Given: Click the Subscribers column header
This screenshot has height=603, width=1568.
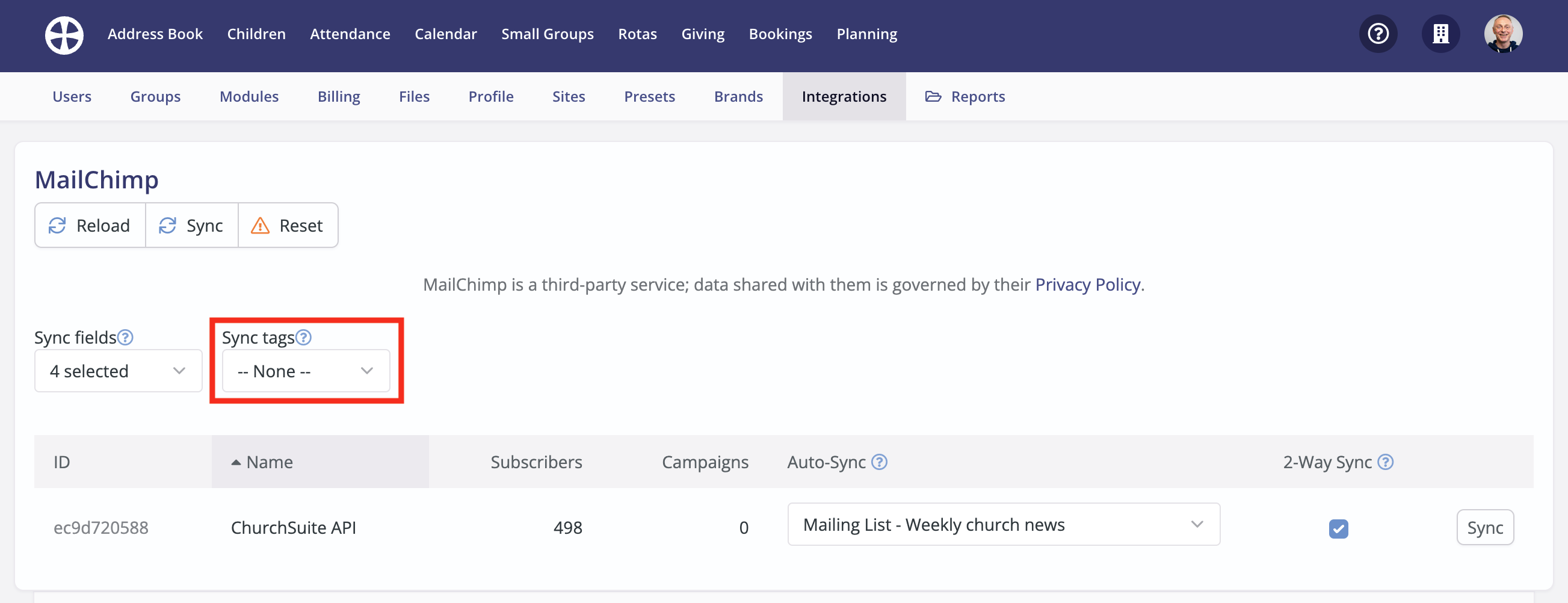Looking at the screenshot, I should [536, 462].
